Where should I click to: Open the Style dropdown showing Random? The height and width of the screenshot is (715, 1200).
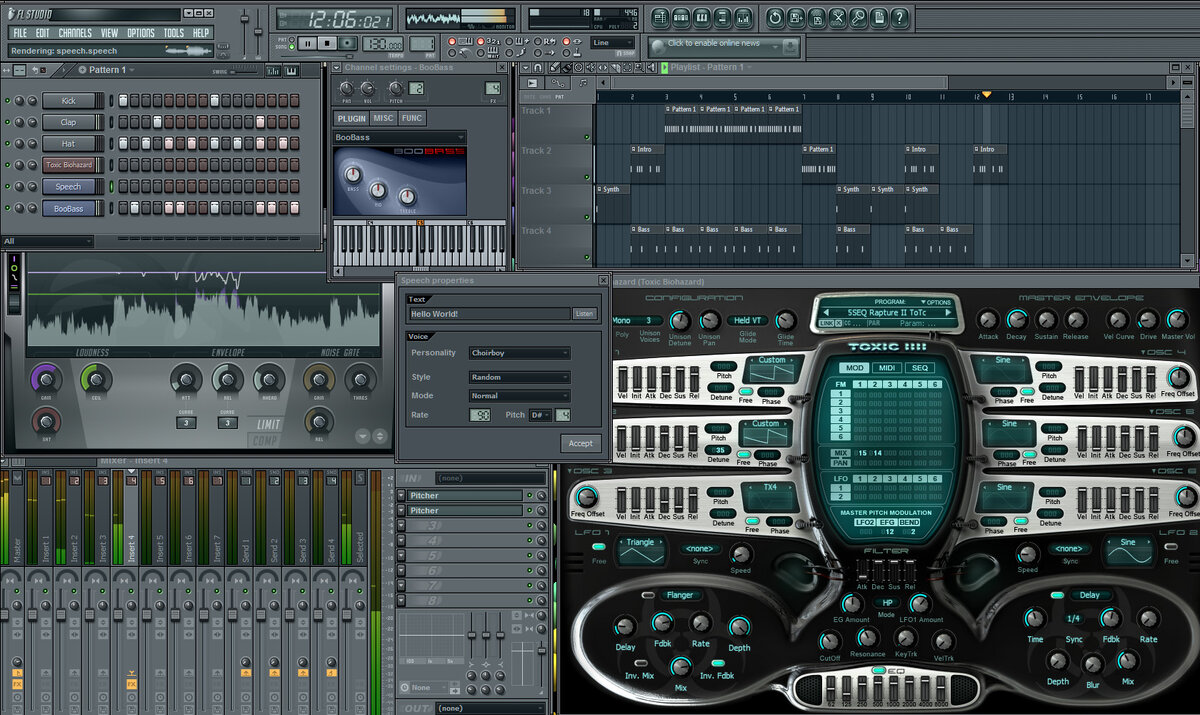[x=518, y=376]
